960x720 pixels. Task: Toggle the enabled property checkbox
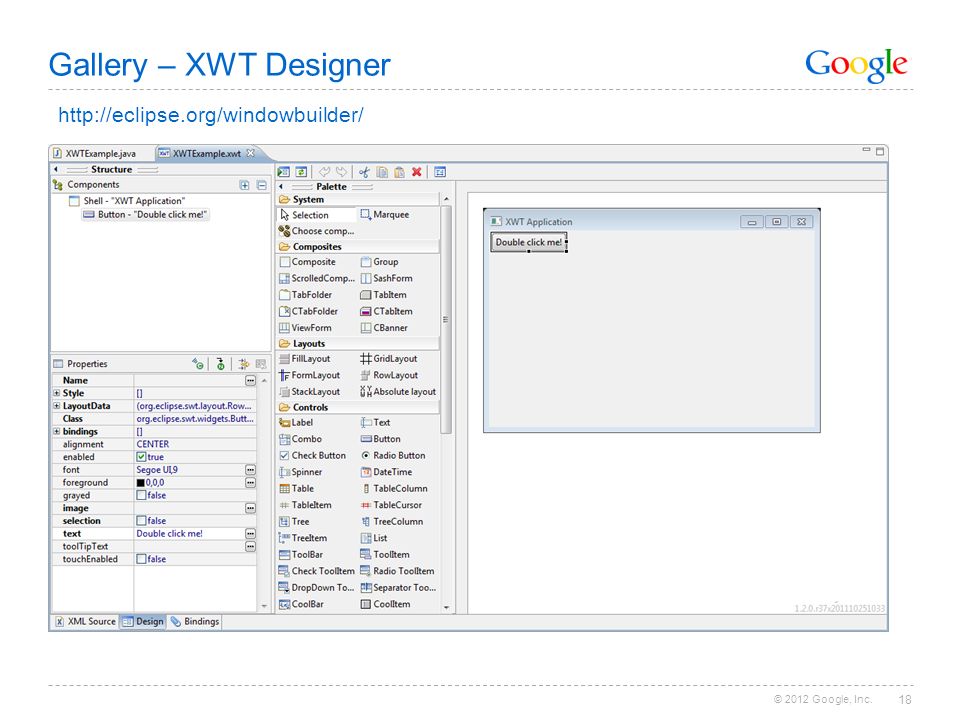pos(141,457)
